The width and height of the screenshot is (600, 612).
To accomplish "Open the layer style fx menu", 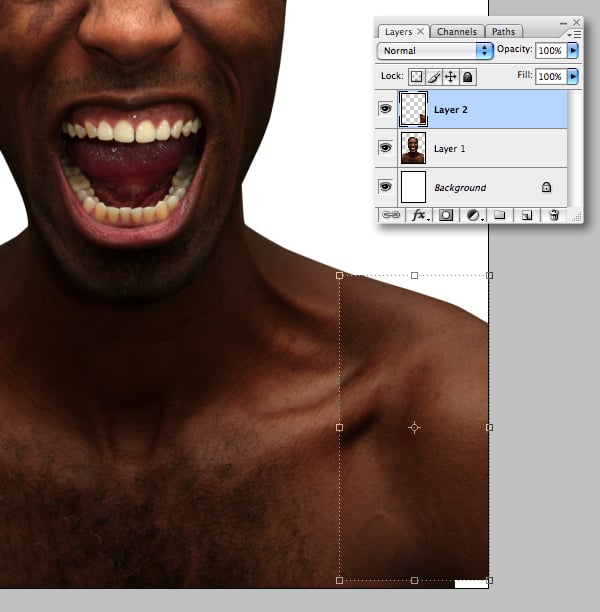I will (x=418, y=215).
